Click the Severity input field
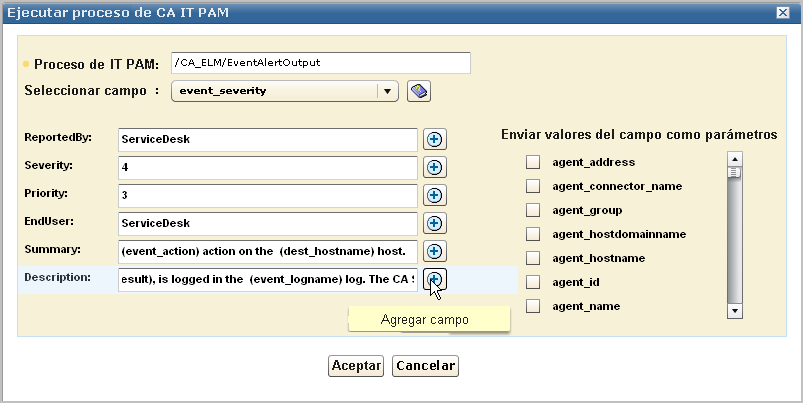 268,167
